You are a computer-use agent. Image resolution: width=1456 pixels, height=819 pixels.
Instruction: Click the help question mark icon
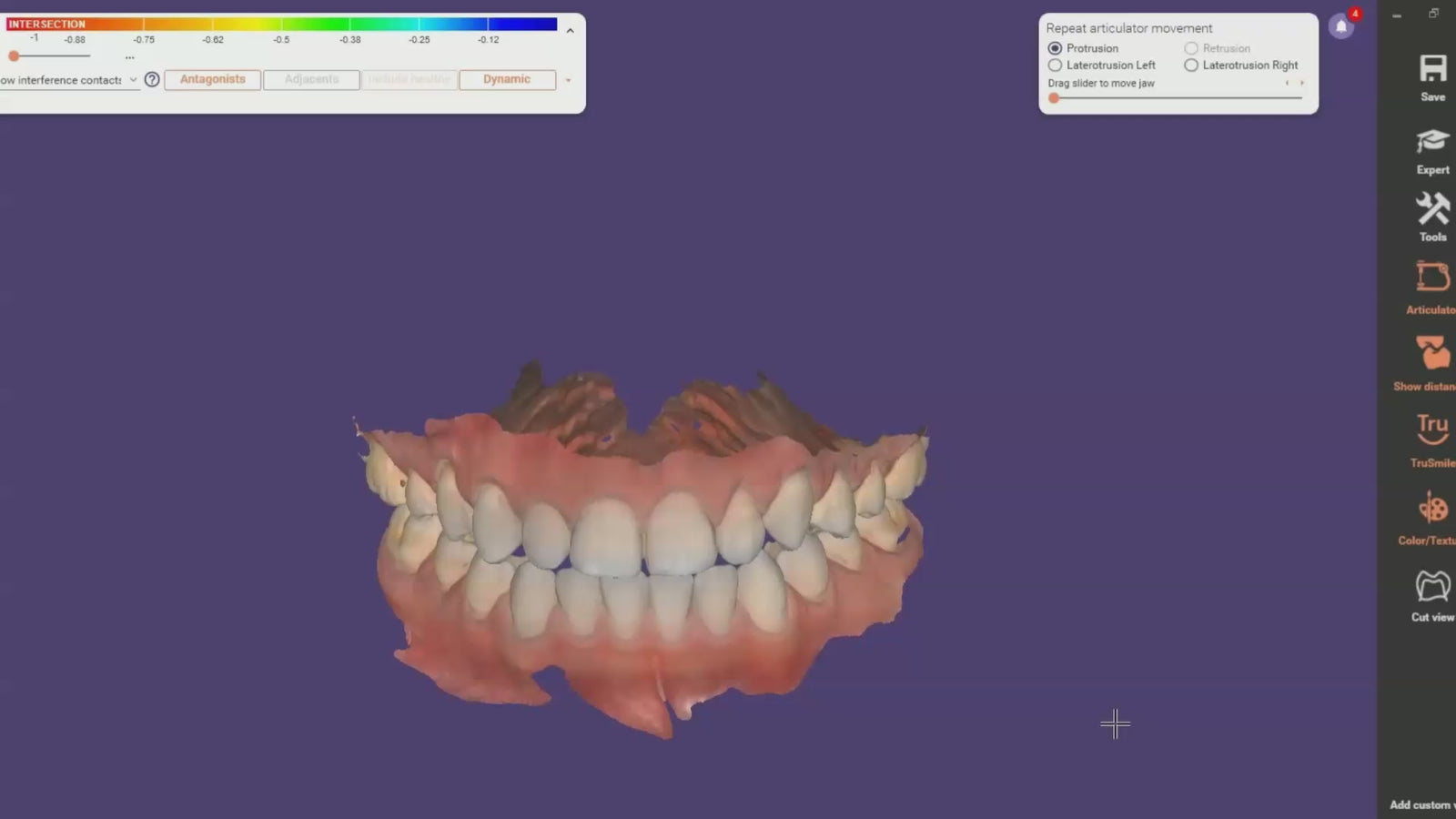(152, 80)
